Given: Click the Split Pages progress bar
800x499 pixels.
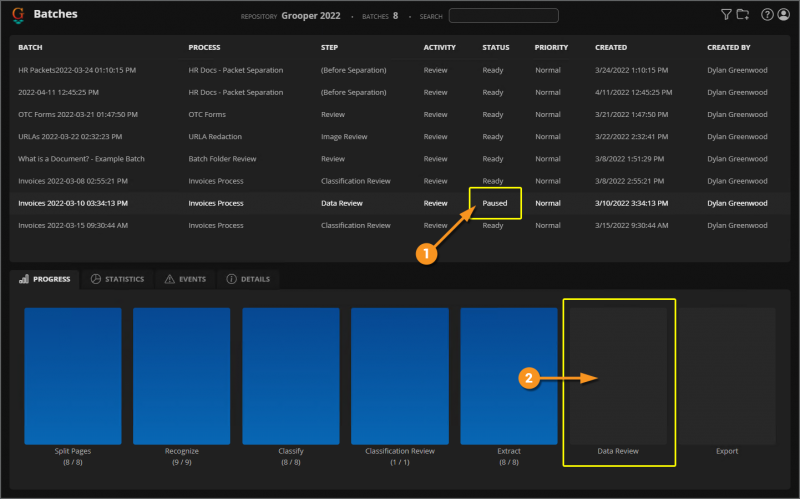Looking at the screenshot, I should pyautogui.click(x=73, y=375).
